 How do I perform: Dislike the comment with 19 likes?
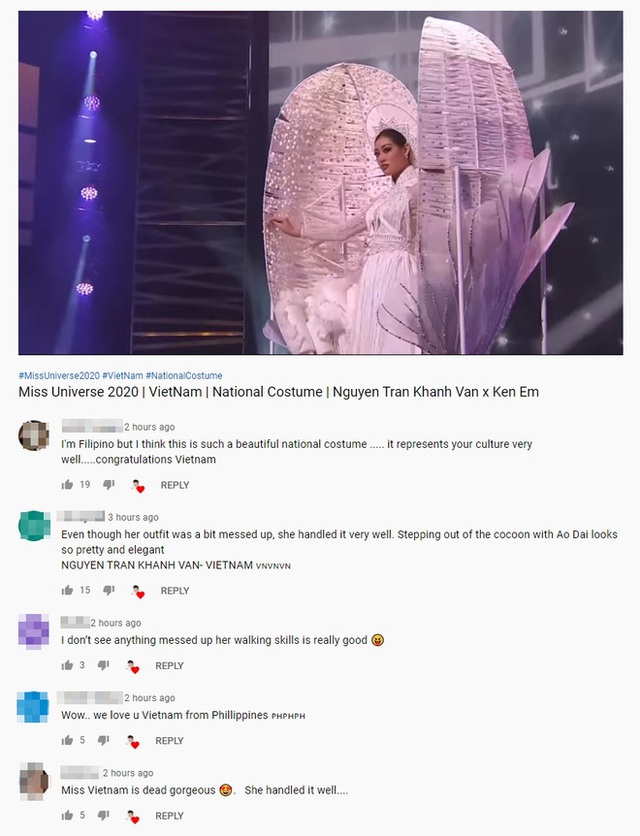pos(109,485)
